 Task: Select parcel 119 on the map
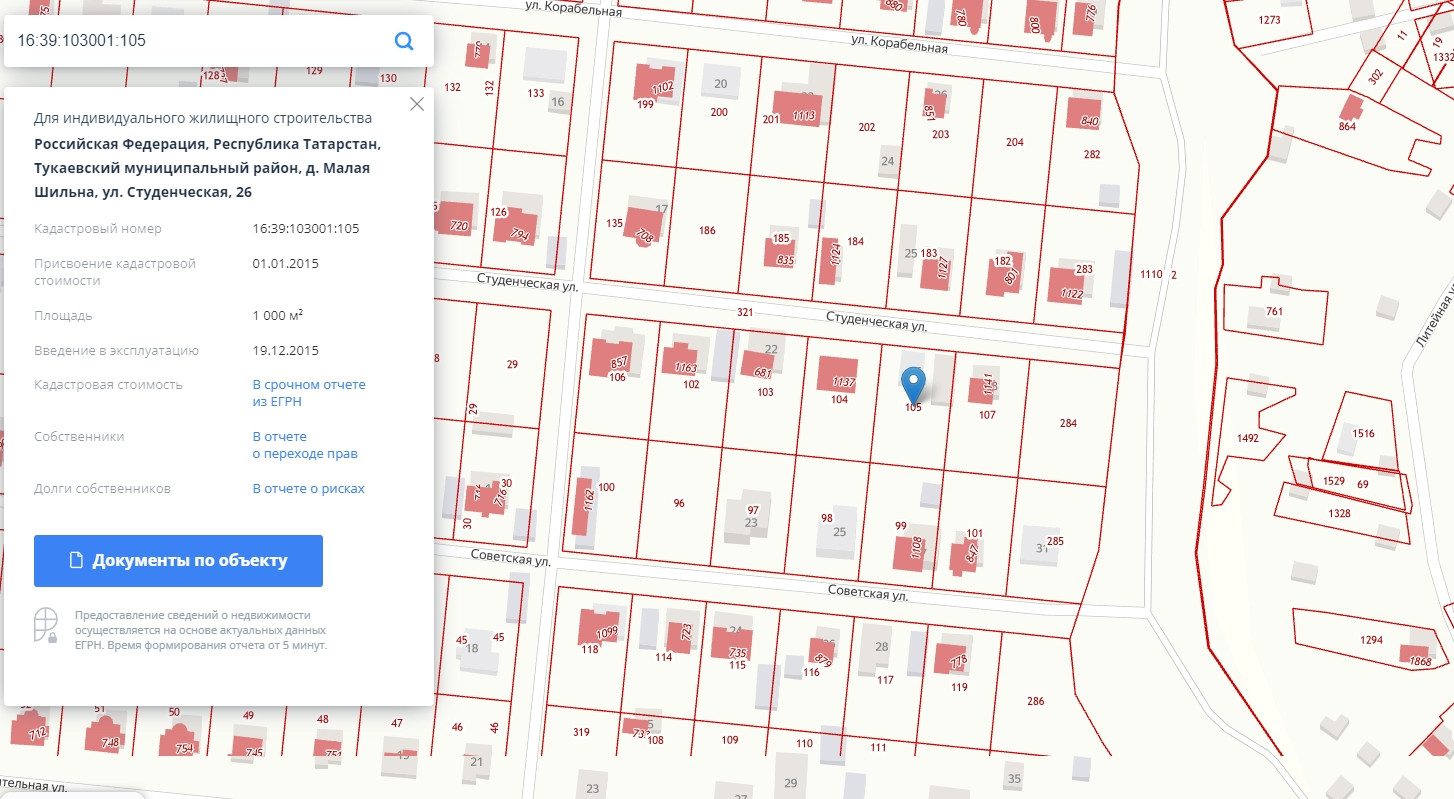(x=960, y=687)
